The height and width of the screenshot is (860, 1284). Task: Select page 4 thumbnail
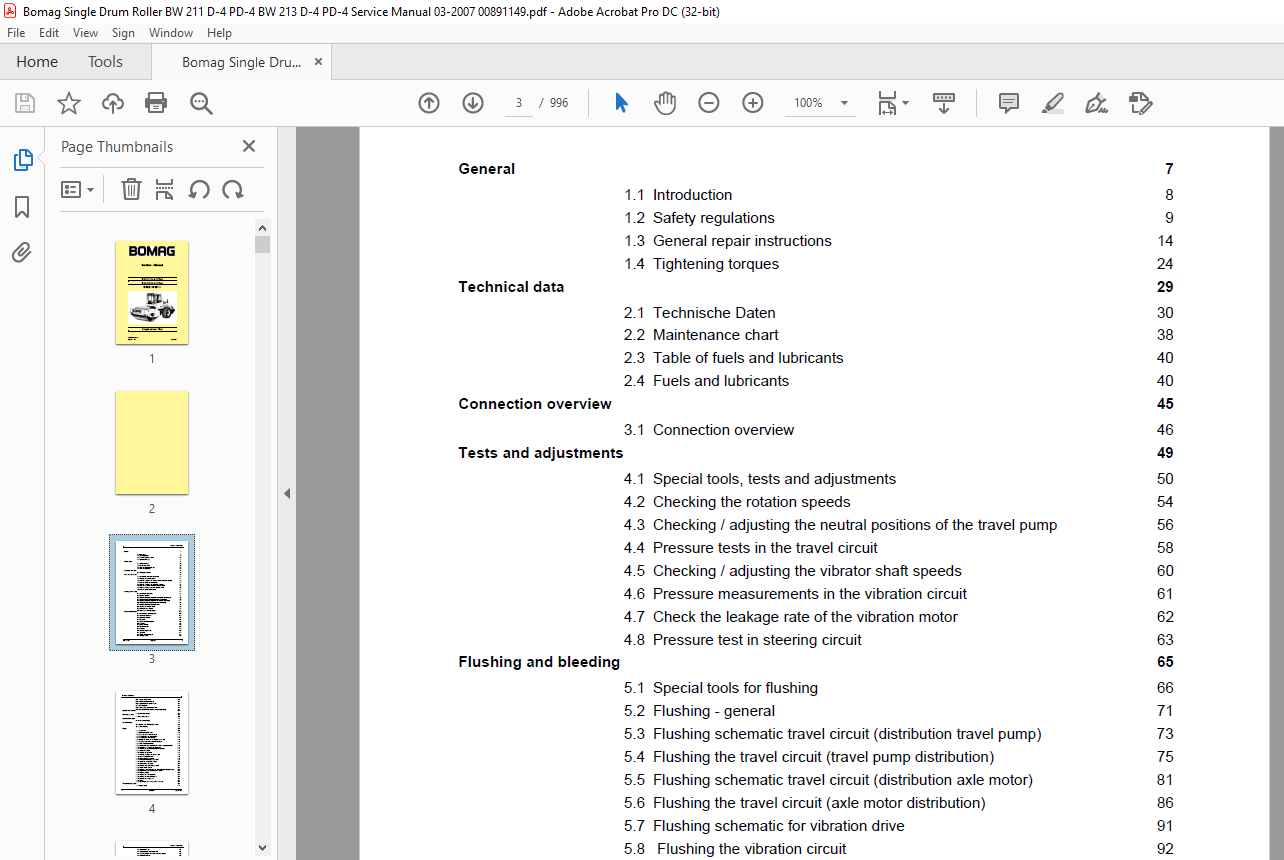(152, 742)
